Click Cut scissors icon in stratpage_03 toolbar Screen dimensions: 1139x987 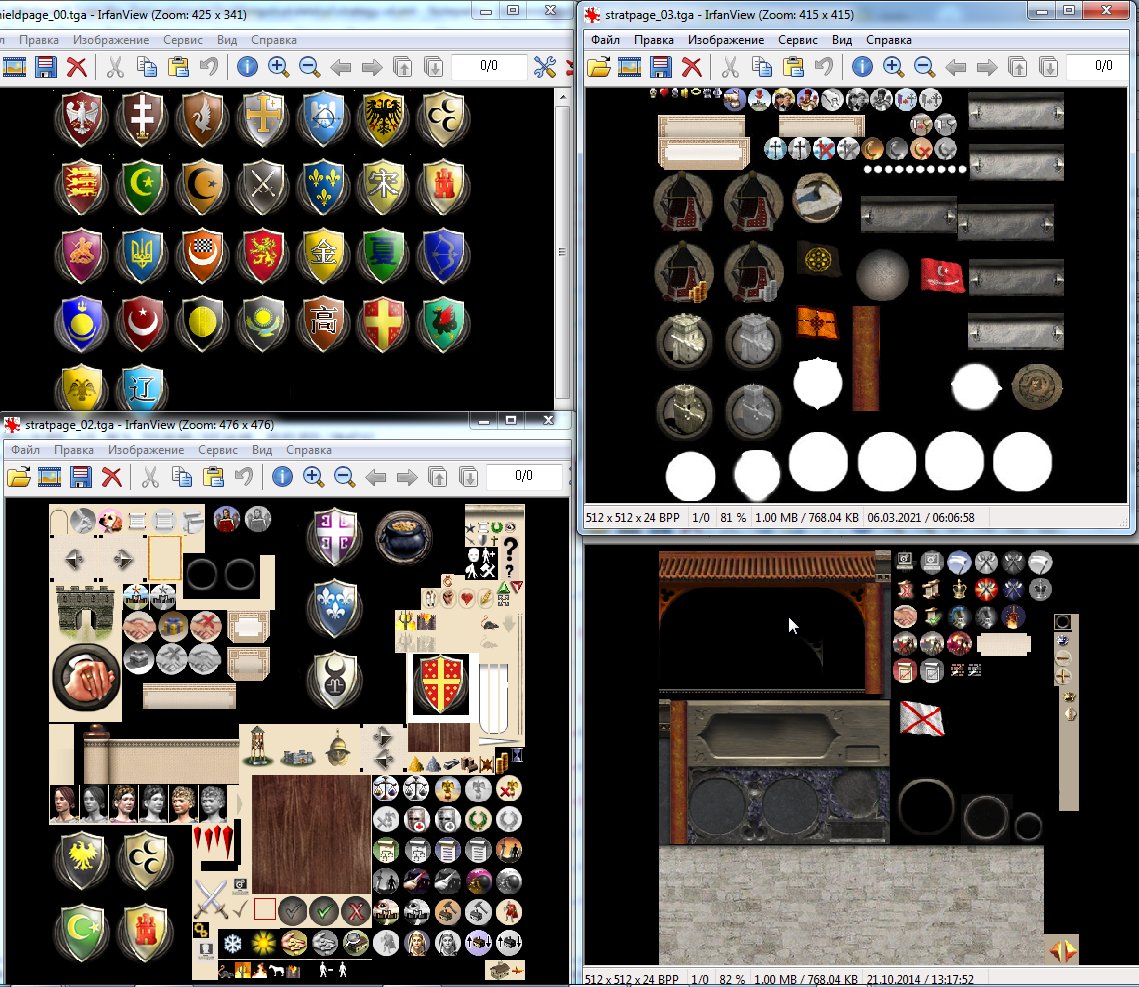(730, 68)
